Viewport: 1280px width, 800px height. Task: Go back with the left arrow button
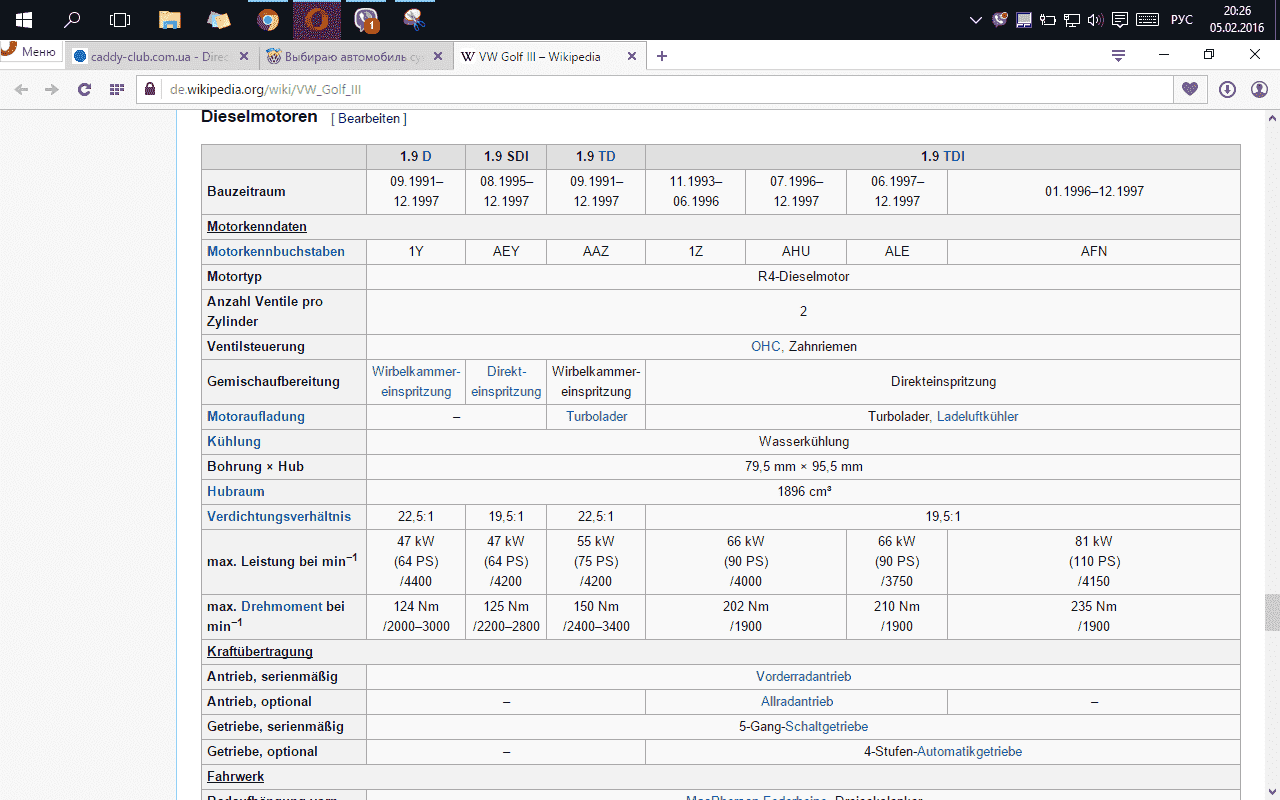[x=21, y=89]
